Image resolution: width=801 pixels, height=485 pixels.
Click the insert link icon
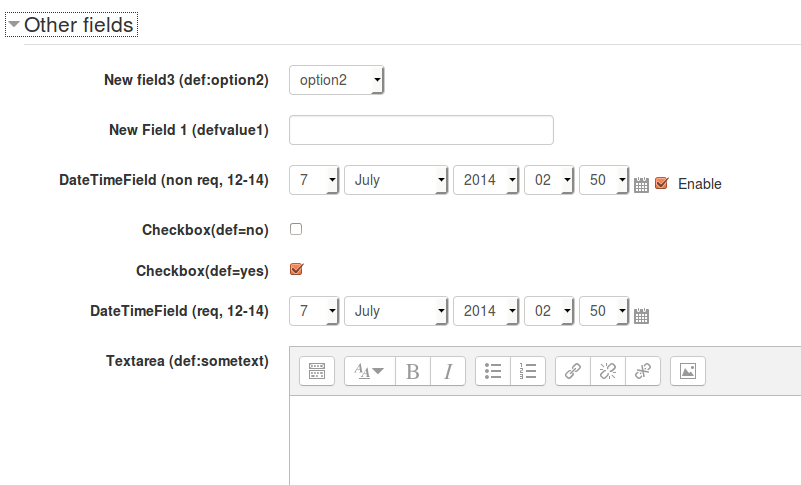click(x=573, y=371)
